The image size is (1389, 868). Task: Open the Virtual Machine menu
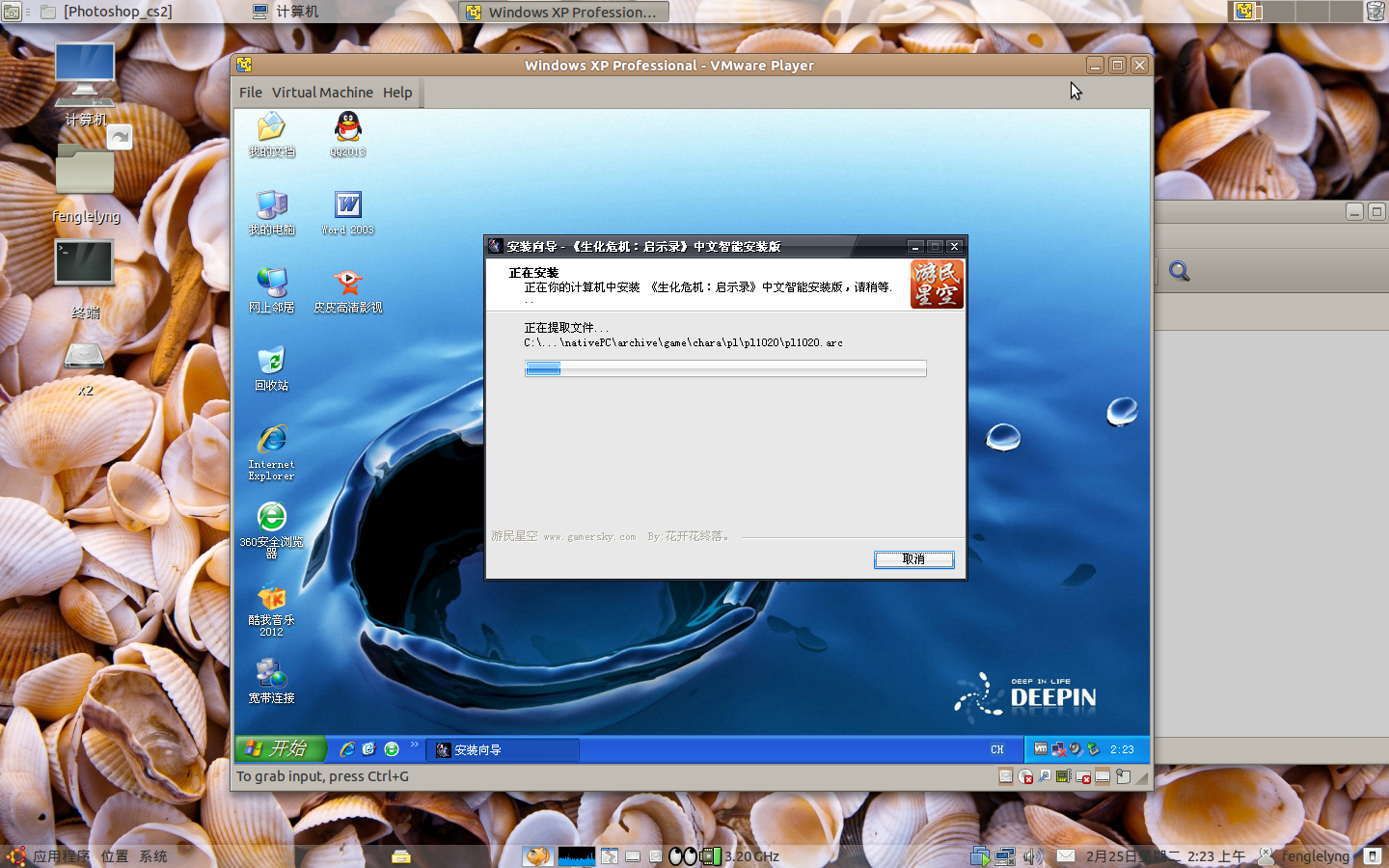pyautogui.click(x=322, y=93)
